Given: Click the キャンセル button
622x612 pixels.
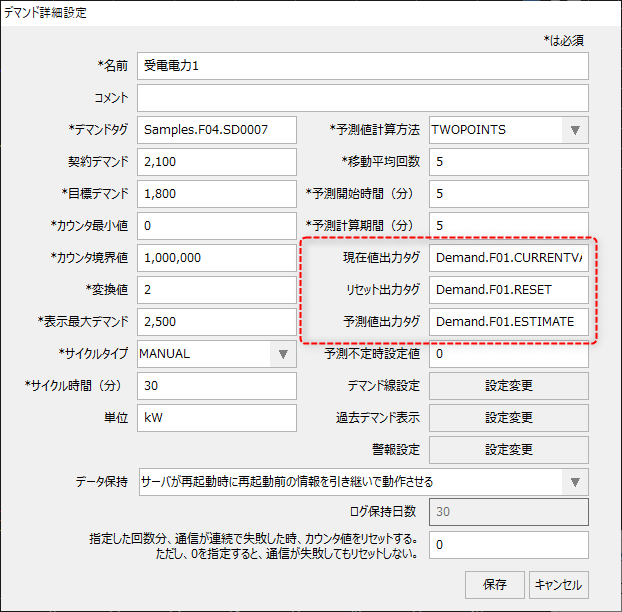Looking at the screenshot, I should click(x=559, y=585).
